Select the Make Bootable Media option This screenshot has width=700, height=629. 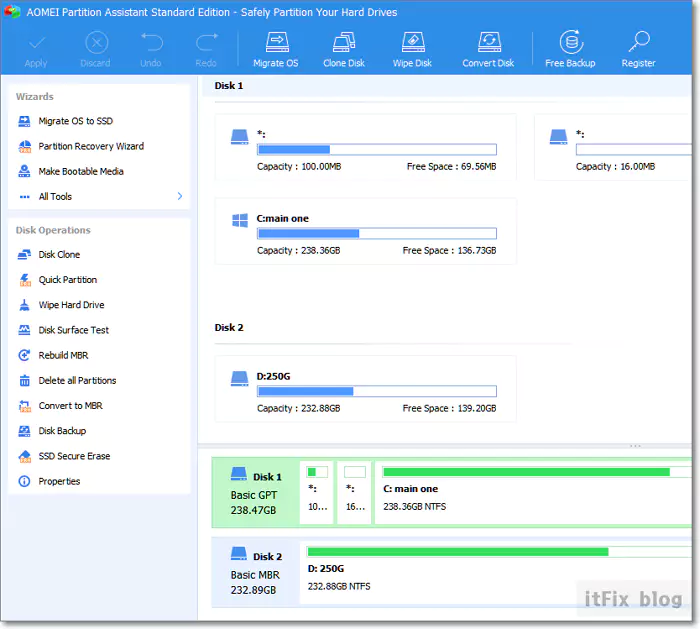(x=81, y=171)
